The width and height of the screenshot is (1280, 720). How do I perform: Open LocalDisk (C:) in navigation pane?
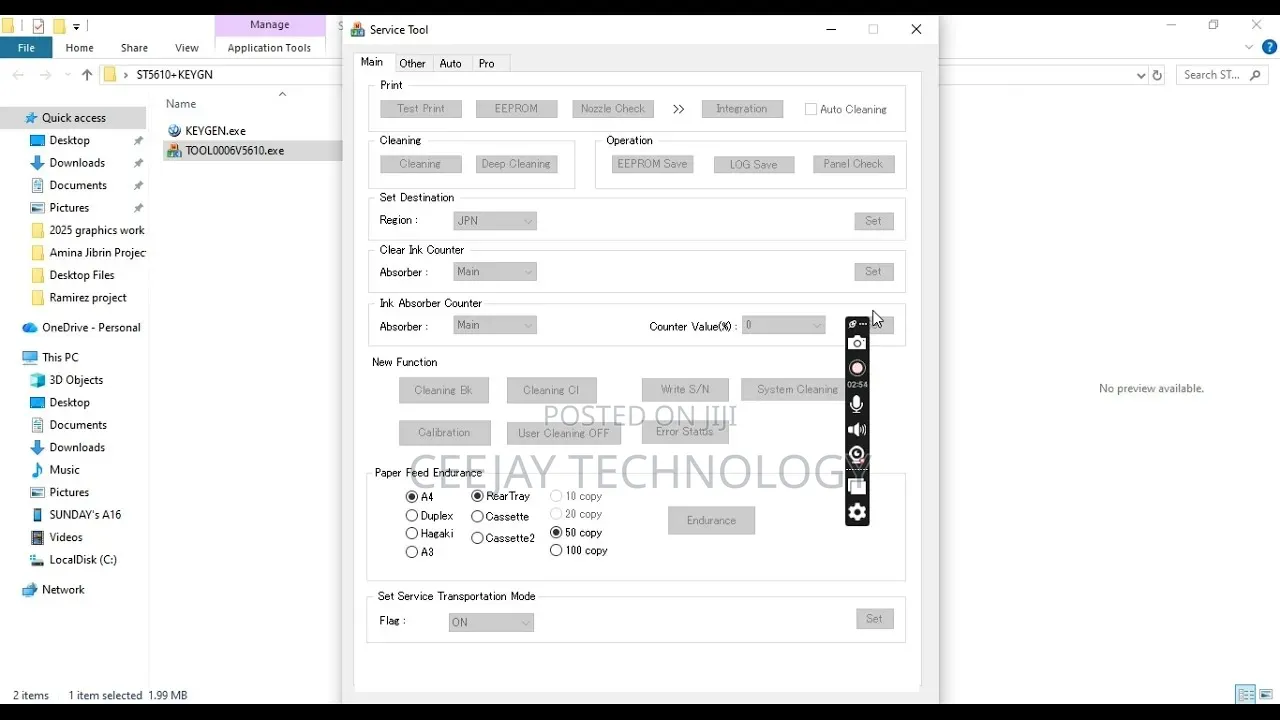[x=83, y=560]
